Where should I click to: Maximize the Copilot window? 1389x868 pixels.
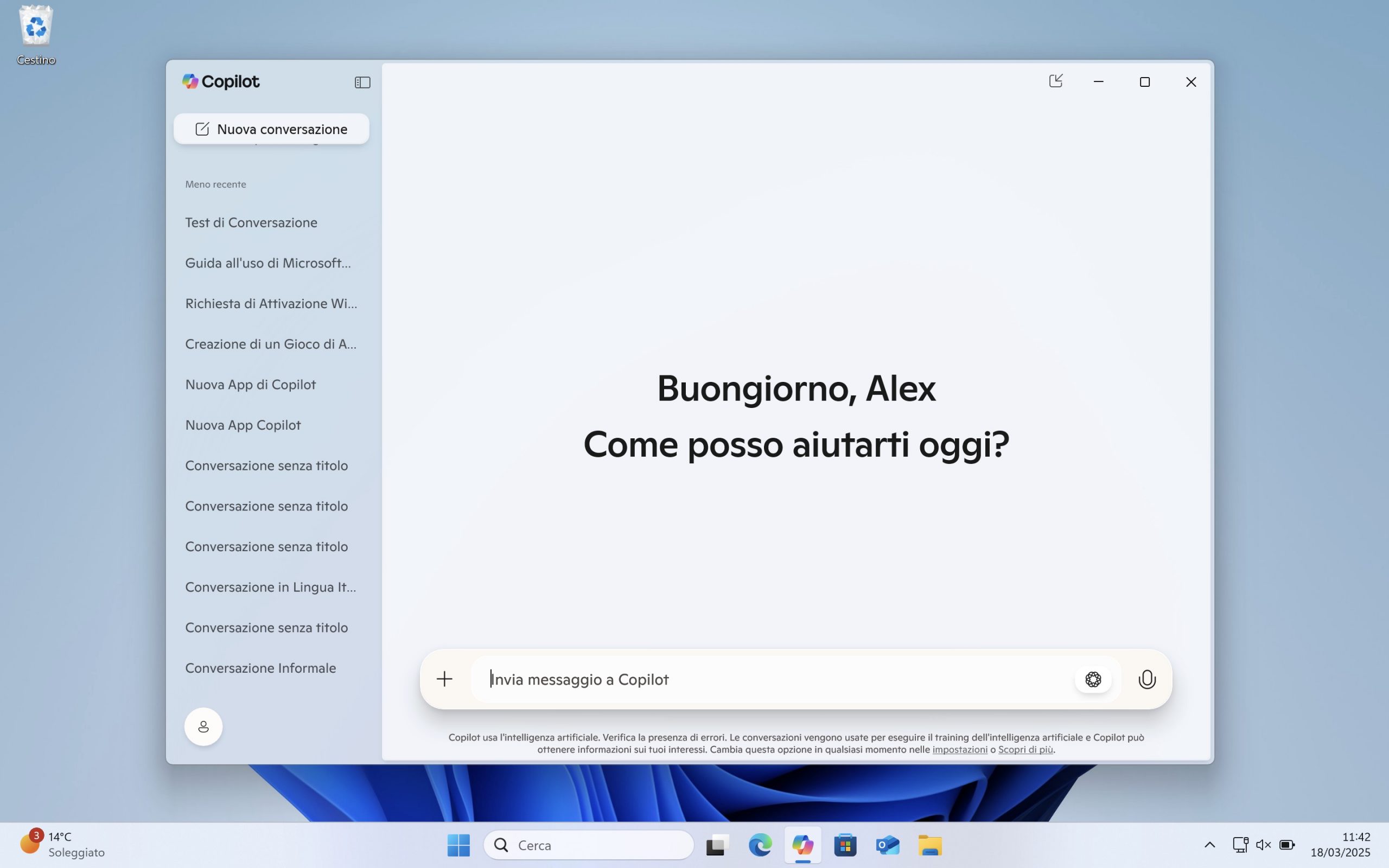click(x=1144, y=81)
